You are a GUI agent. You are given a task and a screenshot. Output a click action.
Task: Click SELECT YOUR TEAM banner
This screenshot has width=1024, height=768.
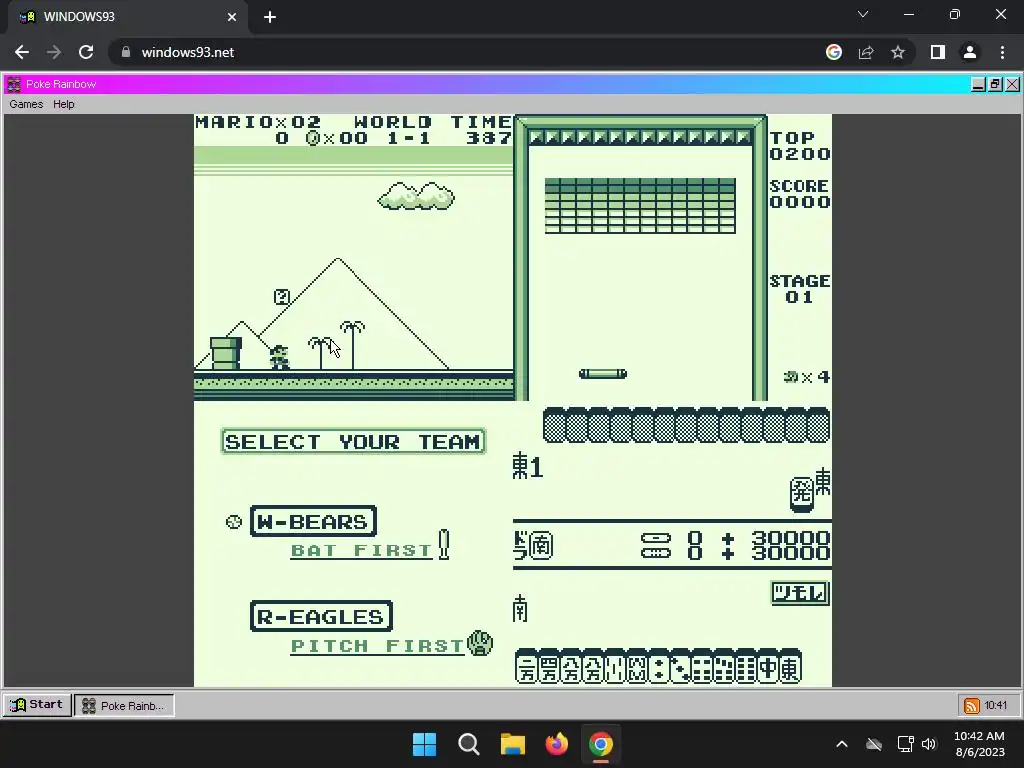tap(353, 441)
